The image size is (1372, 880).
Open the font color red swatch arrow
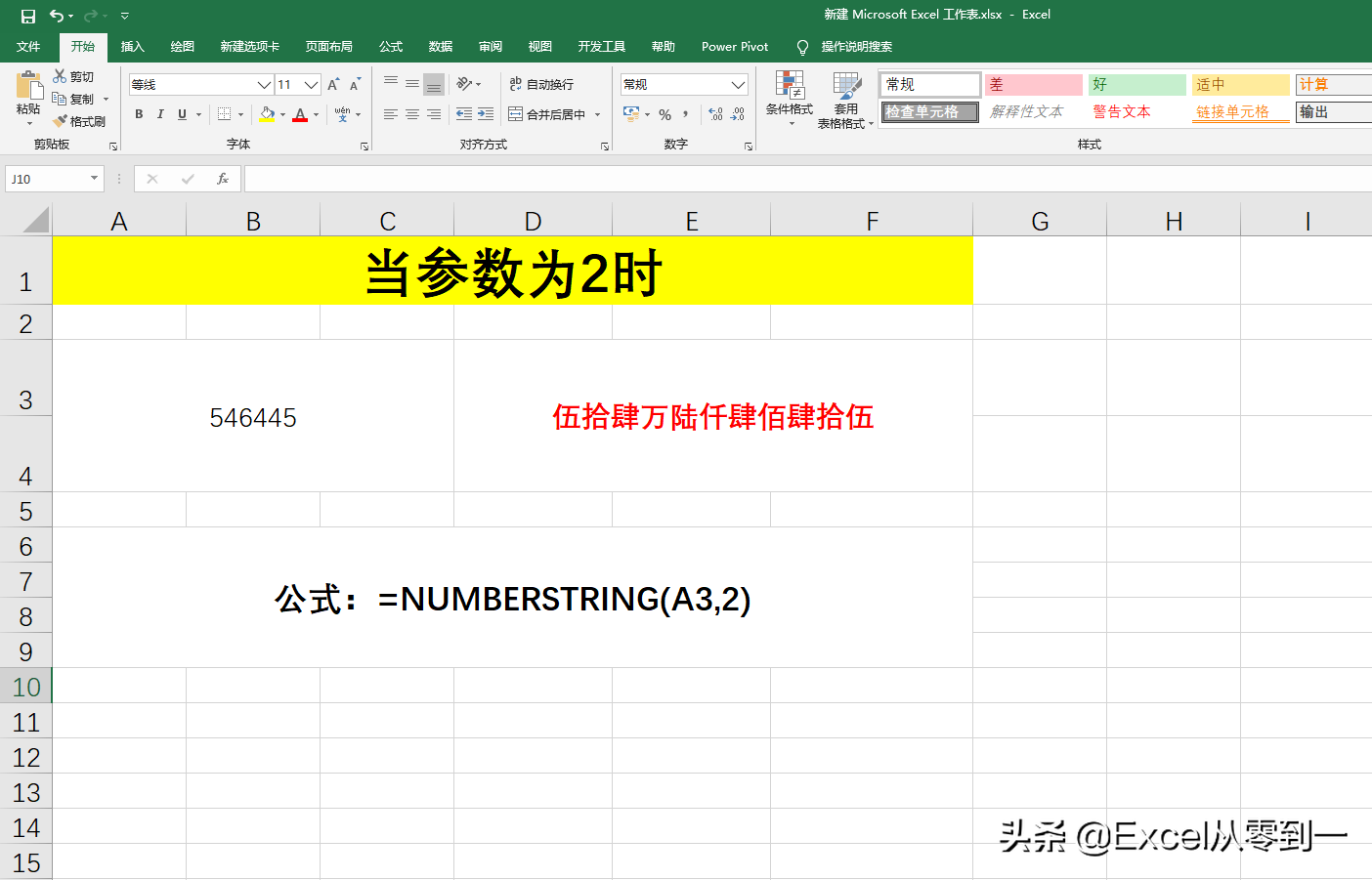click(x=315, y=115)
